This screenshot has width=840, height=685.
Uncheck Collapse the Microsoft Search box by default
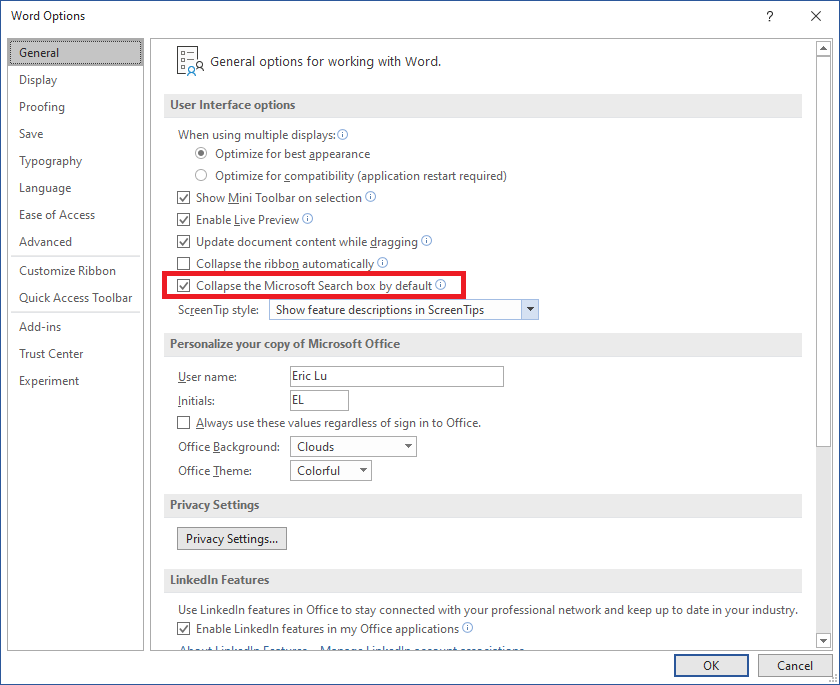click(x=183, y=285)
